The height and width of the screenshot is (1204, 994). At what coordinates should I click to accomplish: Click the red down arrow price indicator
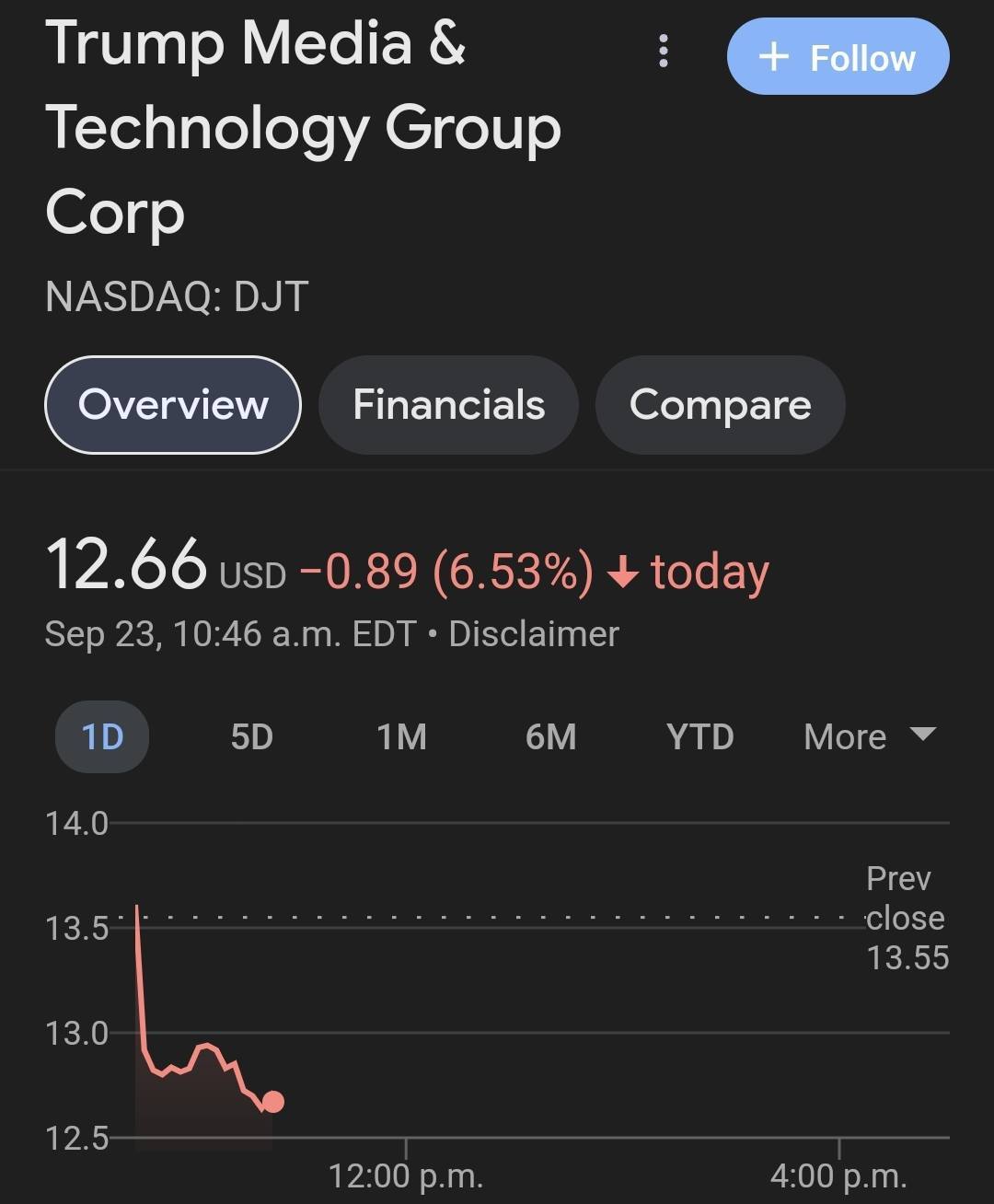coord(623,573)
